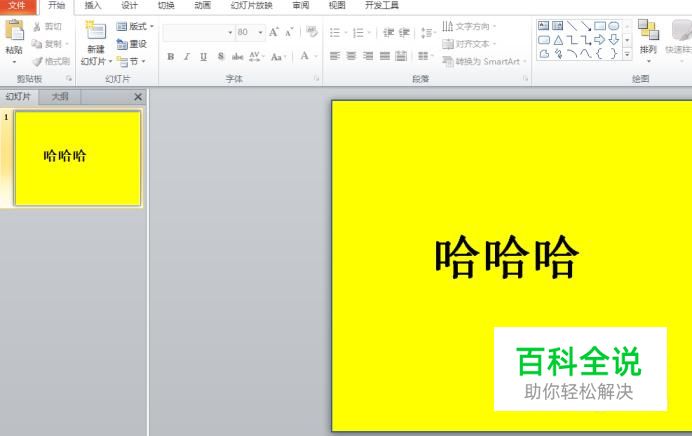The width and height of the screenshot is (692, 436).
Task: Click the Bullets list button
Action: point(335,32)
